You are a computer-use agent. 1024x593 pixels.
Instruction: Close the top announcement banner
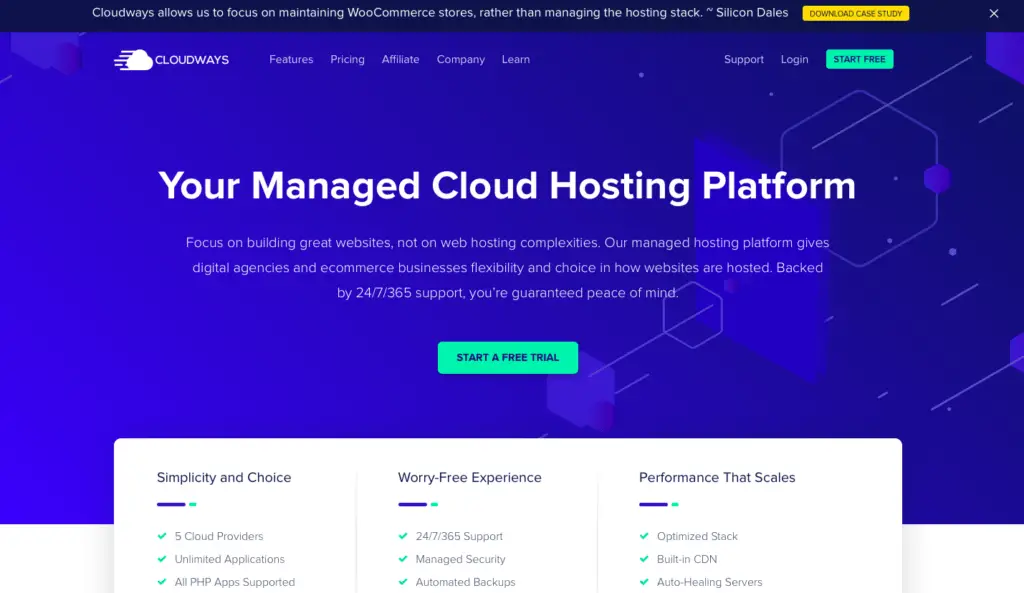click(993, 13)
